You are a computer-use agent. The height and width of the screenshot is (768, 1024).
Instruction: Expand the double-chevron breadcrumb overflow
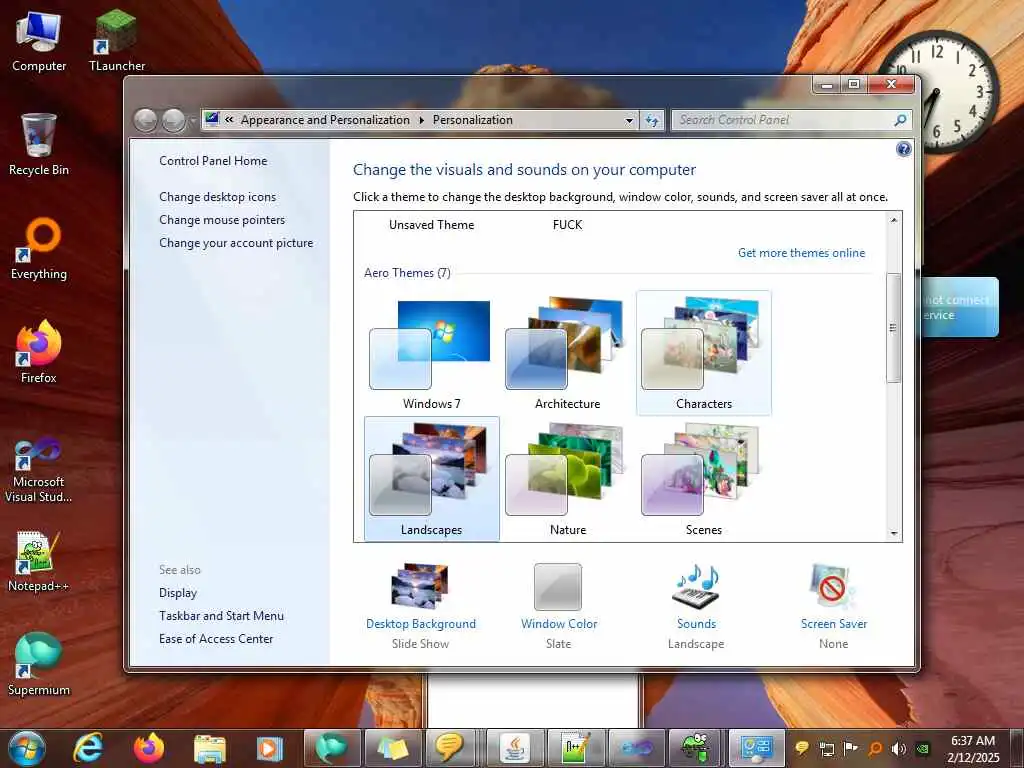pos(229,120)
